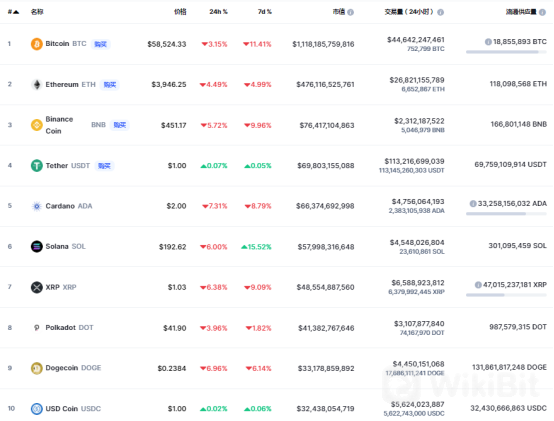554x421 pixels.
Task: Open the Tether name link
Action: pos(57,166)
